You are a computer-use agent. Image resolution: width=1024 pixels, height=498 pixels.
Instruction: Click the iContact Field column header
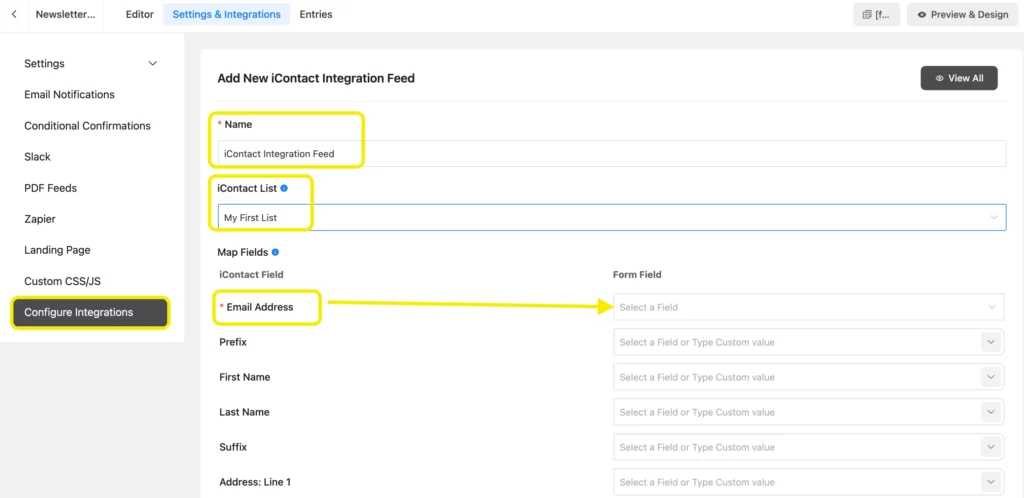click(251, 275)
